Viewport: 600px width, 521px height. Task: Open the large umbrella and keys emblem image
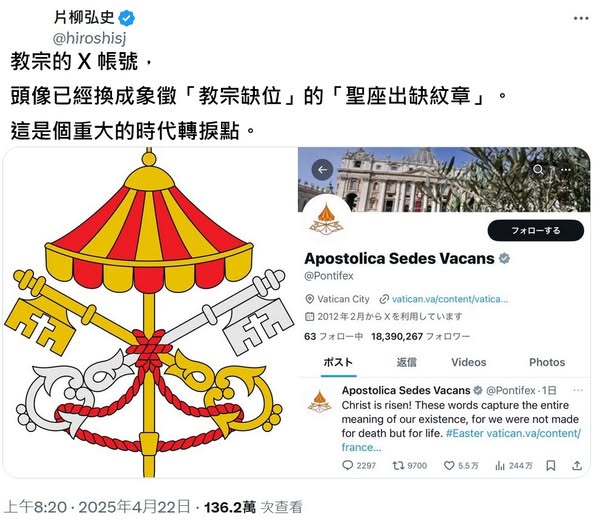[150, 313]
